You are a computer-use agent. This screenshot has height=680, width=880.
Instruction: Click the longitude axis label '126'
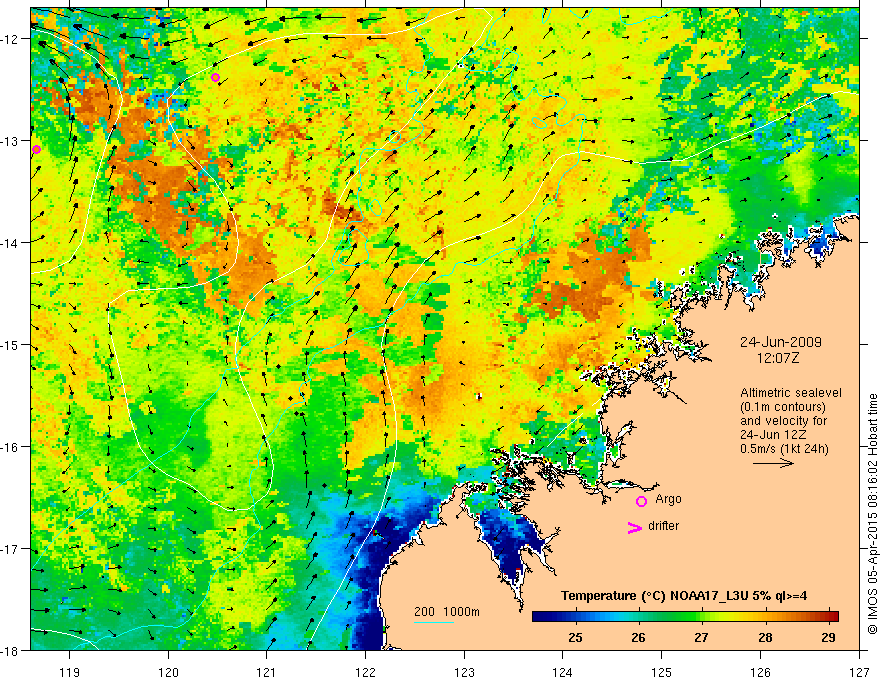[760, 672]
